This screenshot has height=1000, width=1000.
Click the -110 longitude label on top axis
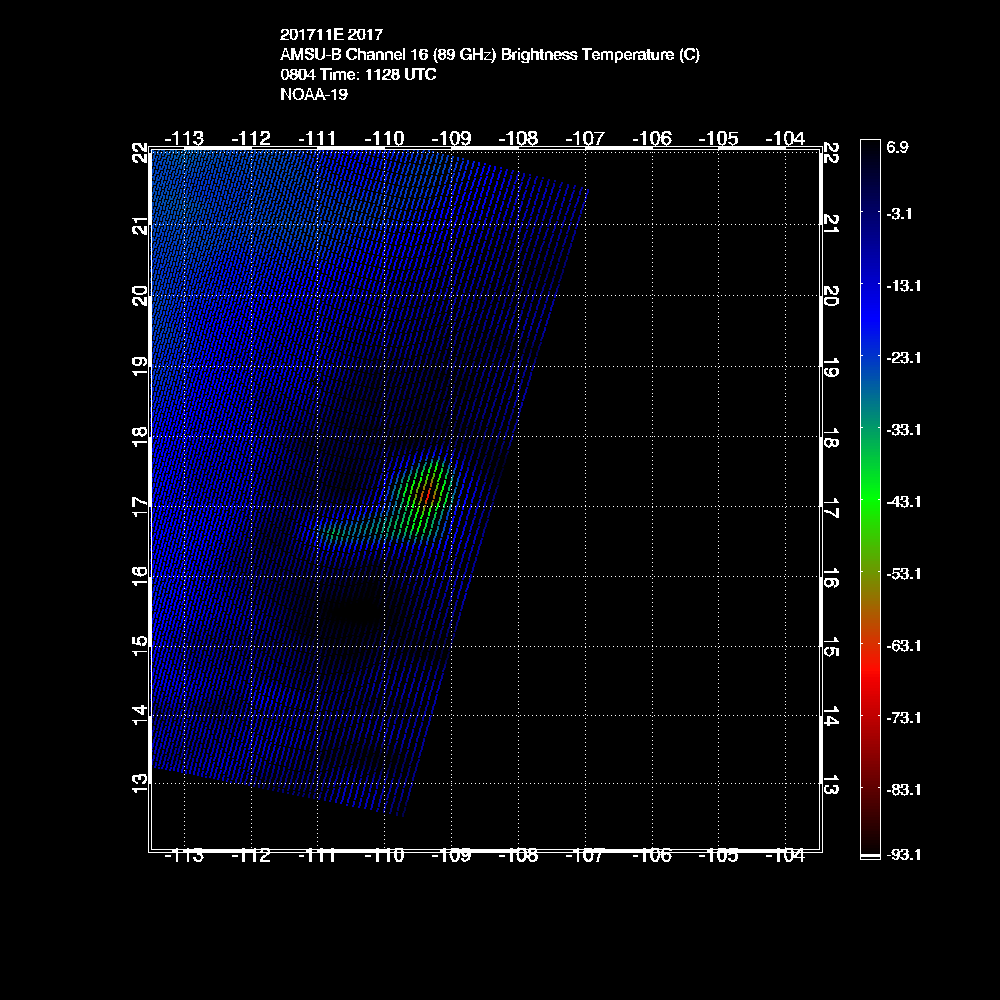(384, 137)
